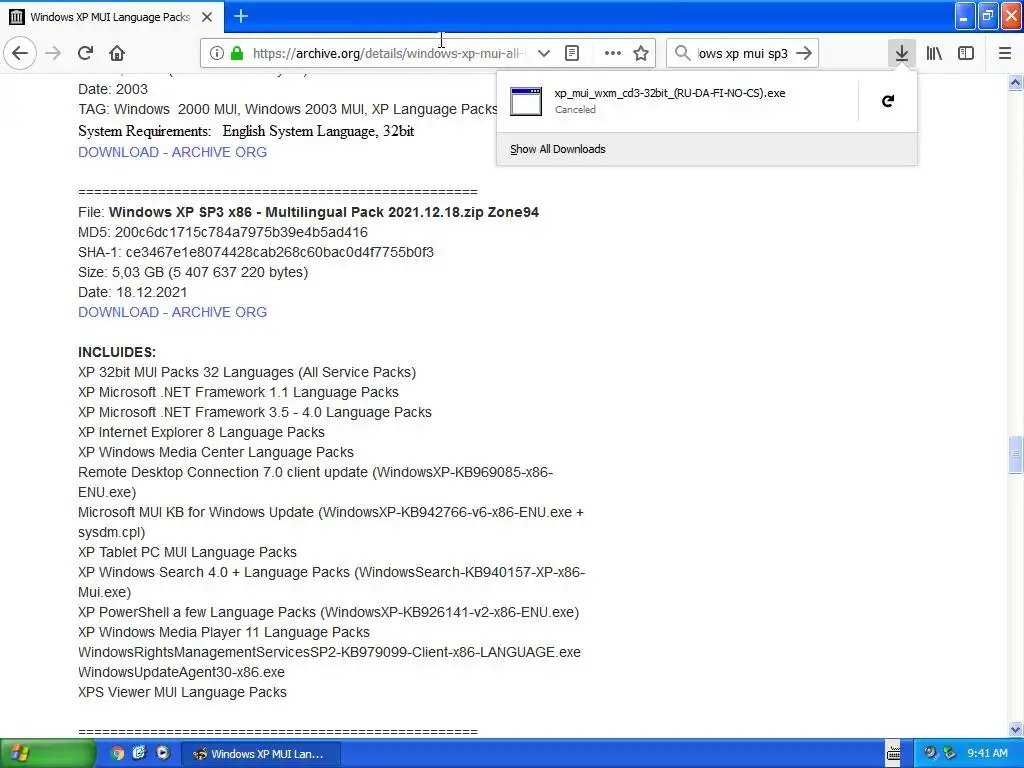Screen dimensions: 1024x768
Task: Open DOWNLOAD - ARCHIVE ORG link under 32bit requirements
Action: 172,152
